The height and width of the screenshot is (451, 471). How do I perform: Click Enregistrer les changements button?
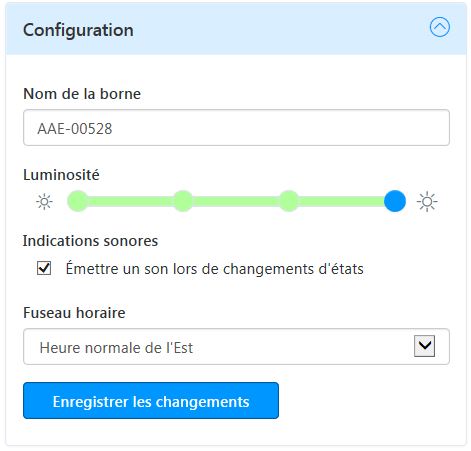151,401
